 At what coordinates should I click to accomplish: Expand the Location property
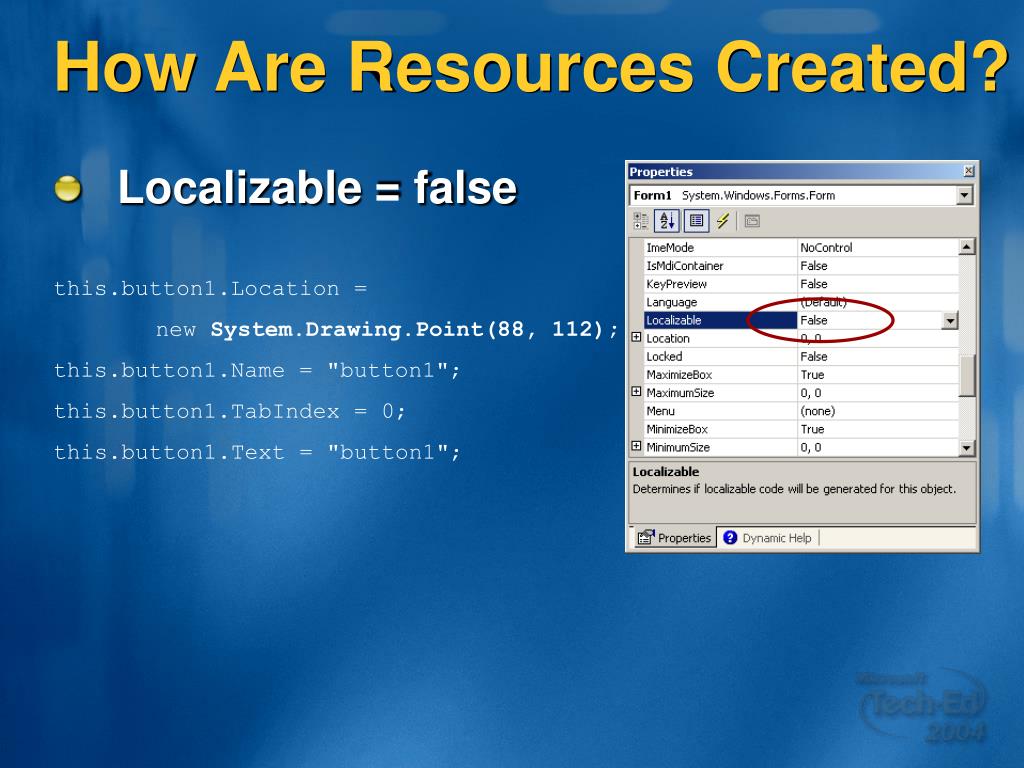637,337
